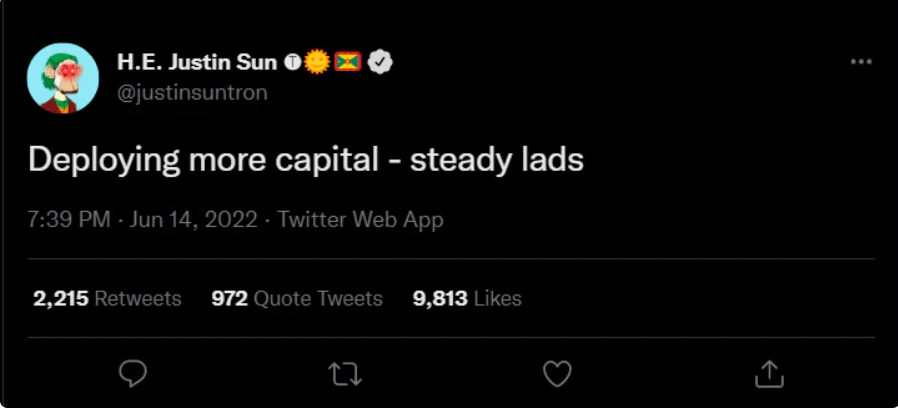Retweet the steady lads tweet
Viewport: 898px width, 409px height.
point(343,373)
